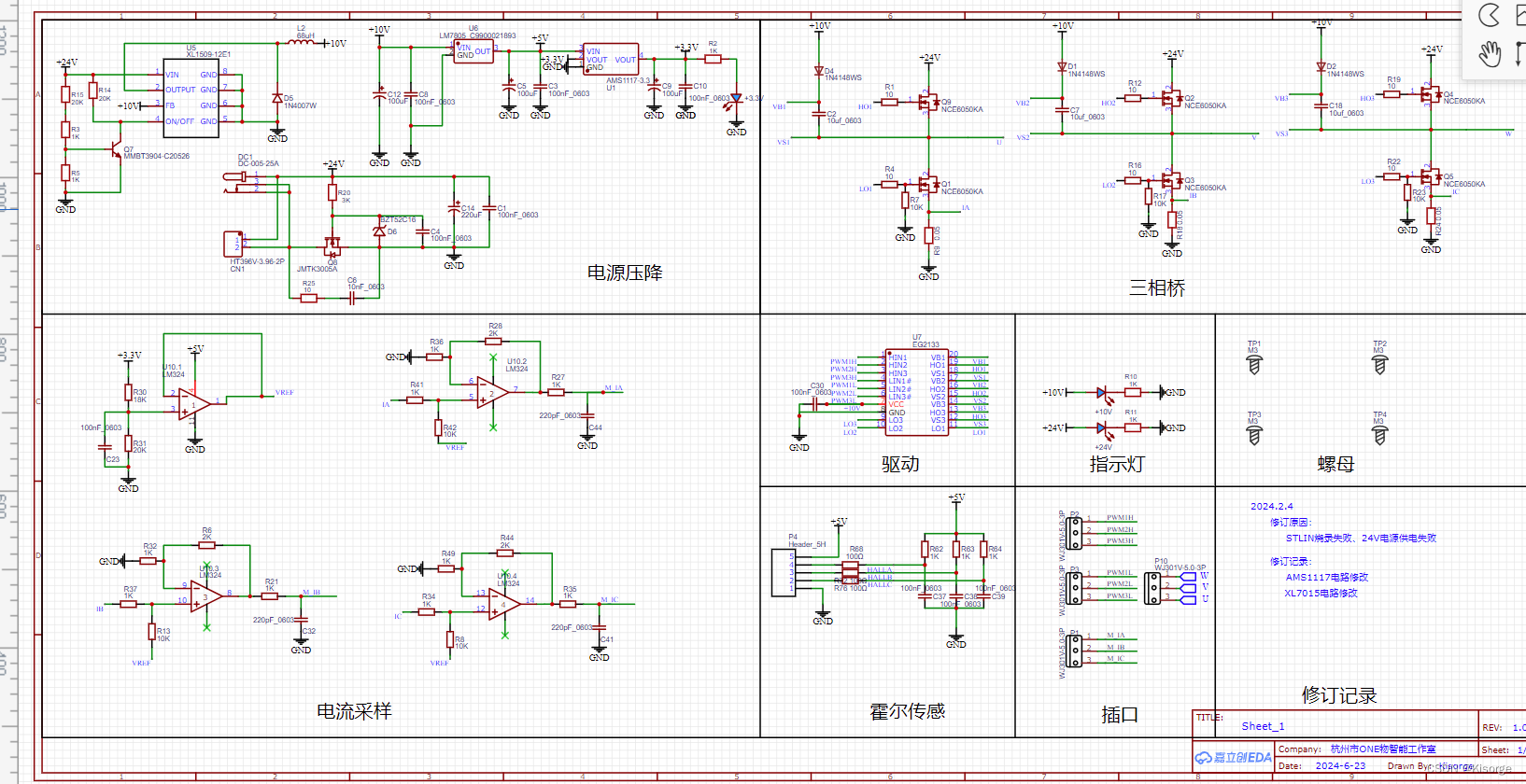
Task: Select the Q7 transistor symbol
Action: click(x=114, y=149)
